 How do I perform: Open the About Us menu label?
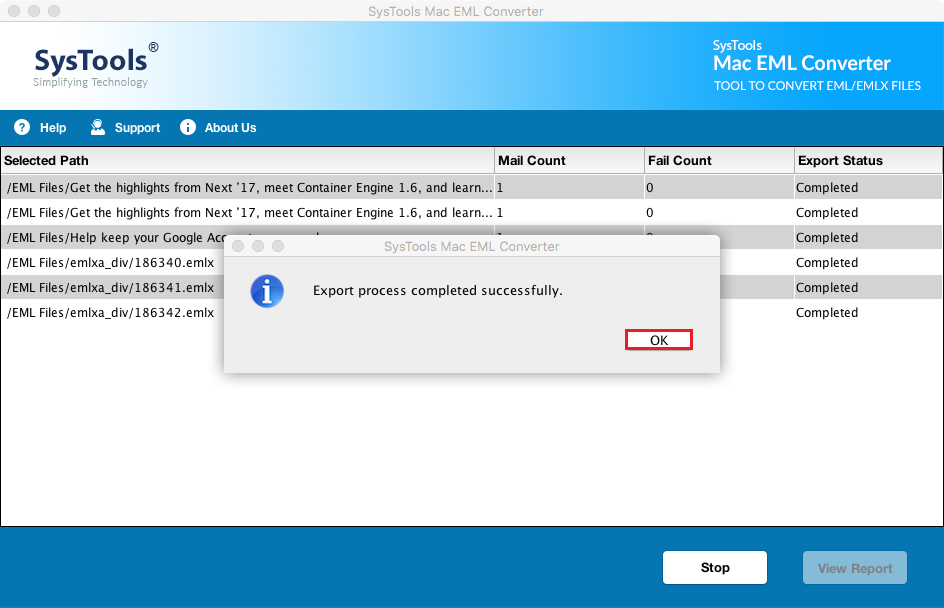click(231, 128)
